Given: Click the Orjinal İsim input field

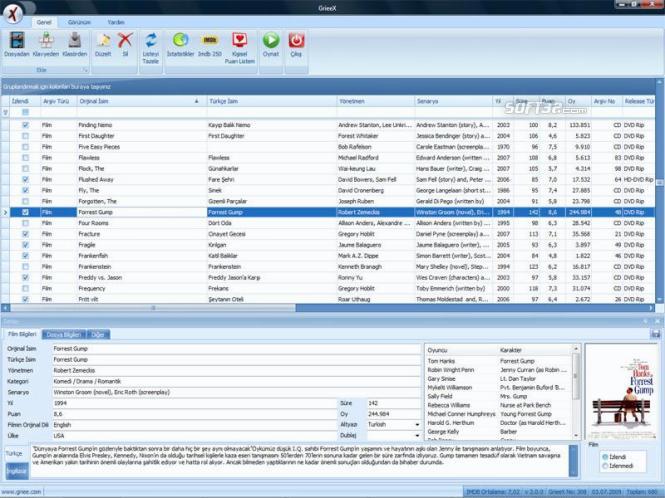Looking at the screenshot, I should point(236,349).
